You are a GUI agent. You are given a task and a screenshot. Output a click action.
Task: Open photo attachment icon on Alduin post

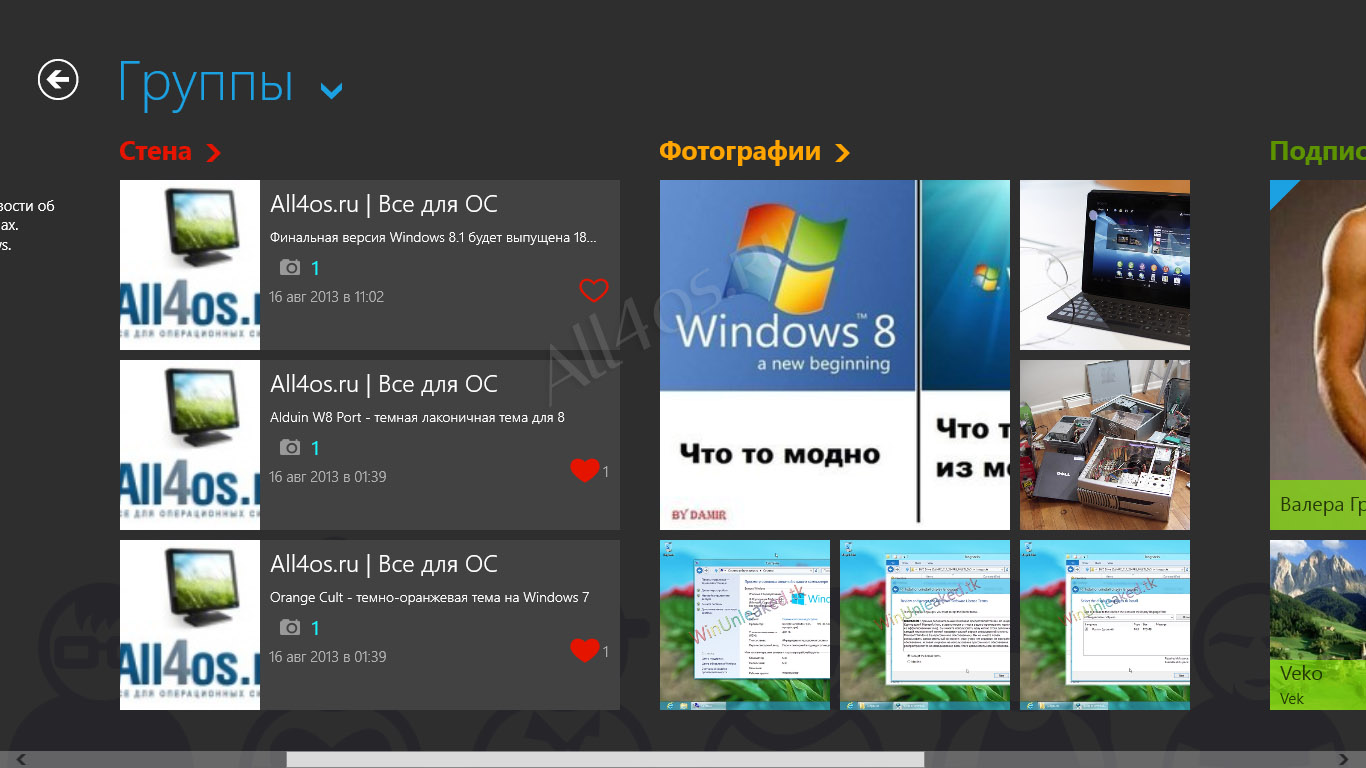290,447
